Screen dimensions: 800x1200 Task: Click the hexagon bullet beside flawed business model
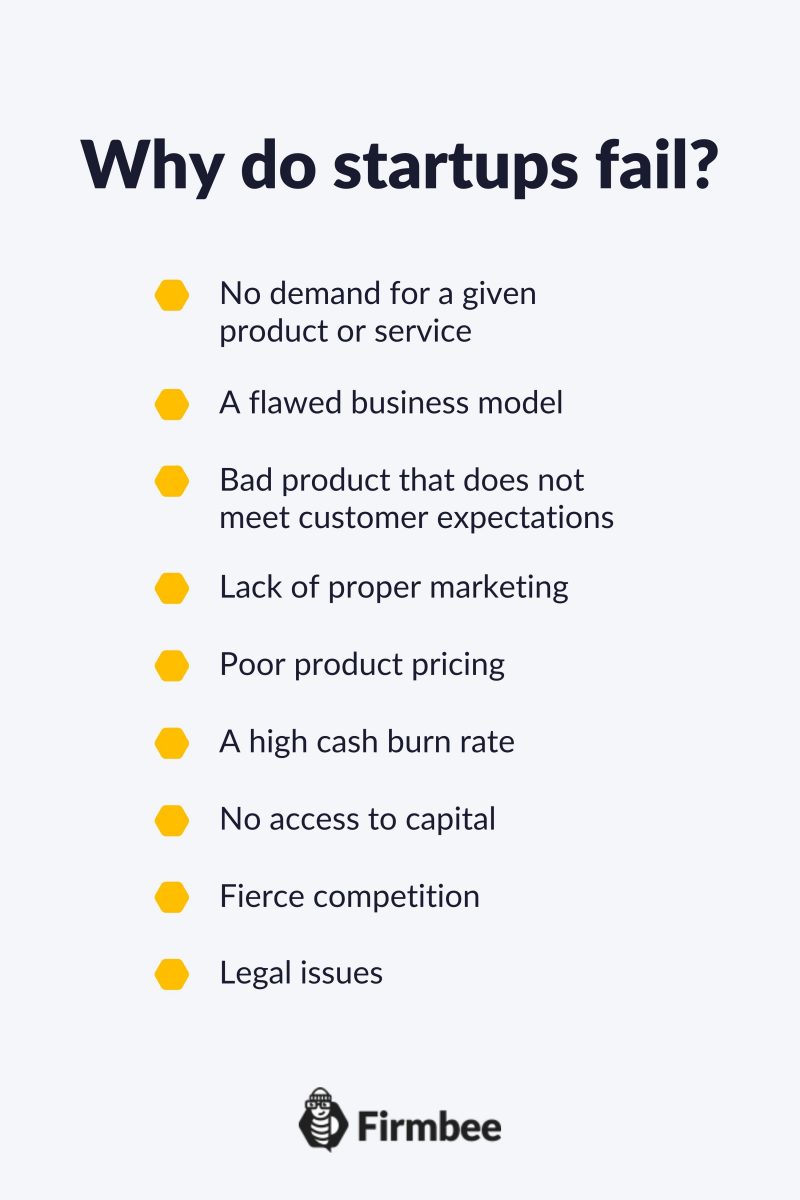click(172, 404)
